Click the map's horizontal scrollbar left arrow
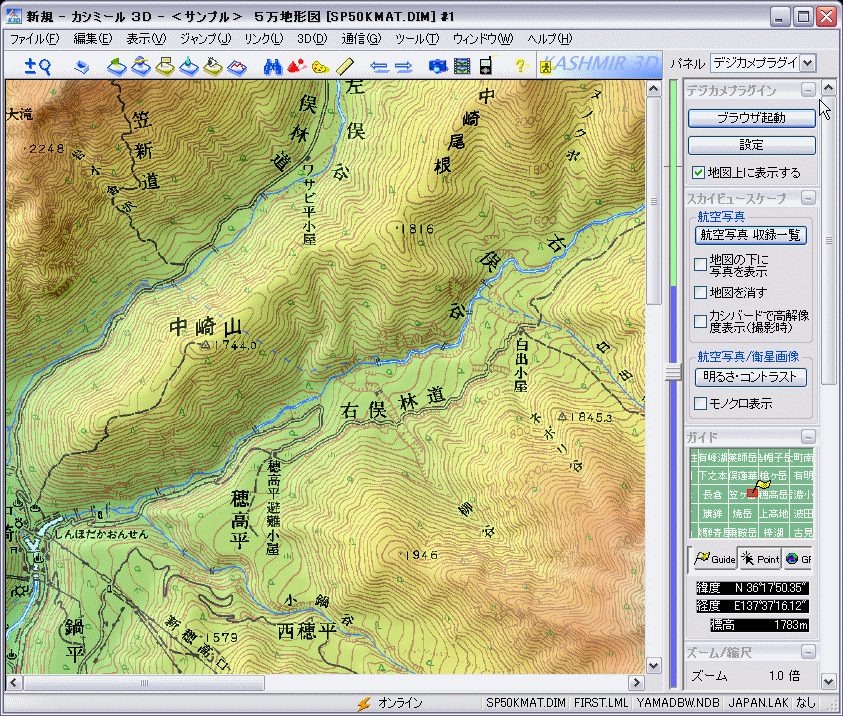Screen dimensions: 843x716 [x=14, y=683]
